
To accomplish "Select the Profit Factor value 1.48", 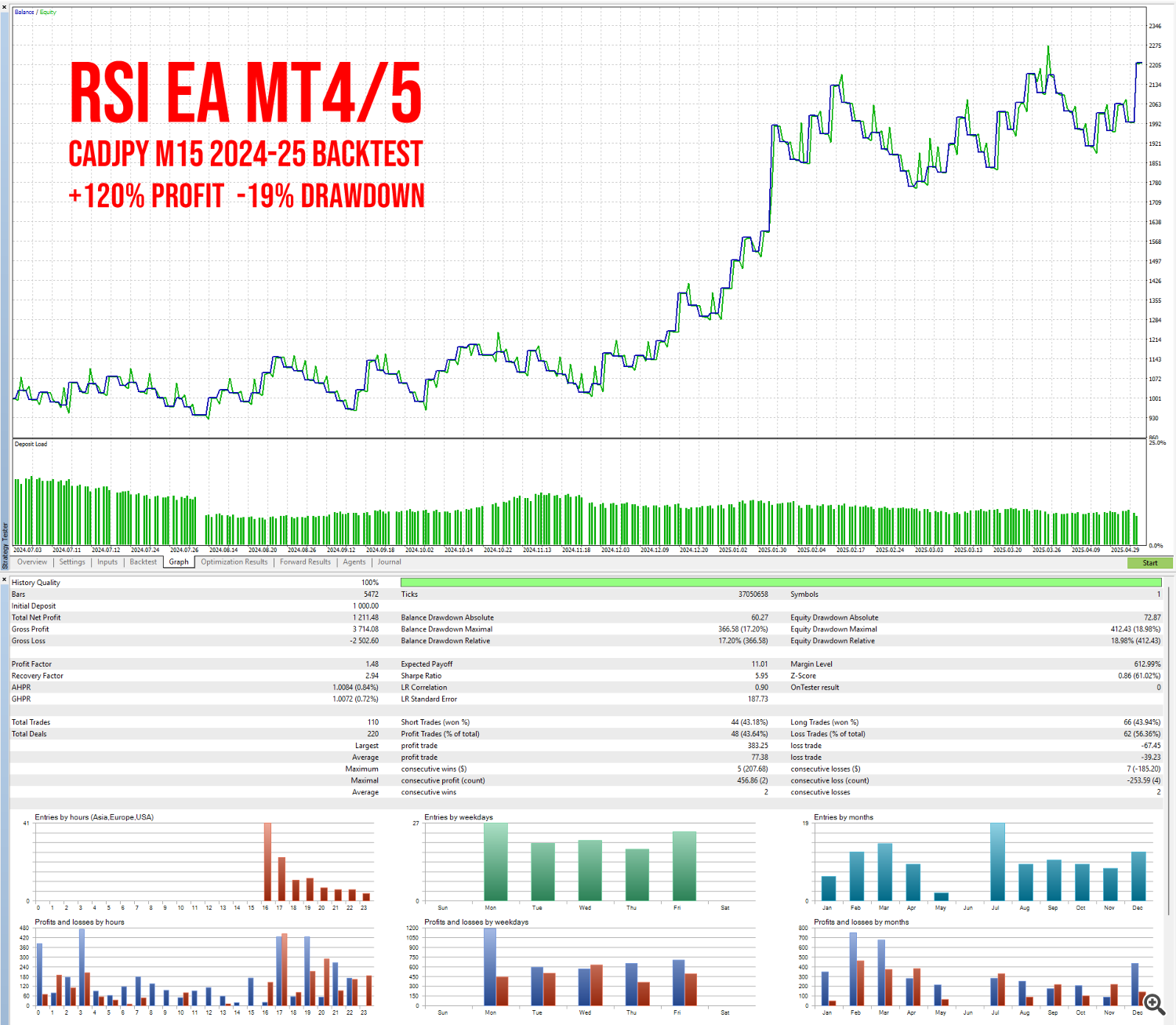I will 372,664.
